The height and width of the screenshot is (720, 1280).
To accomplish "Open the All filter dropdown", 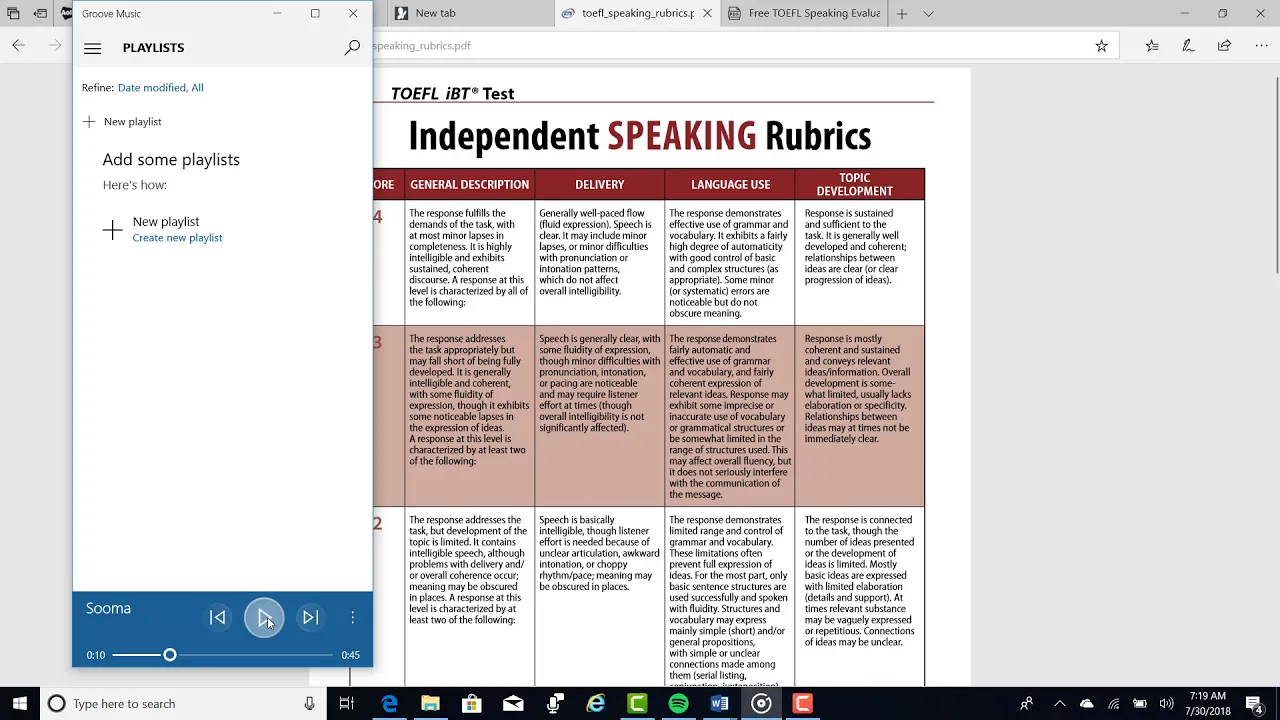I will [x=197, y=88].
